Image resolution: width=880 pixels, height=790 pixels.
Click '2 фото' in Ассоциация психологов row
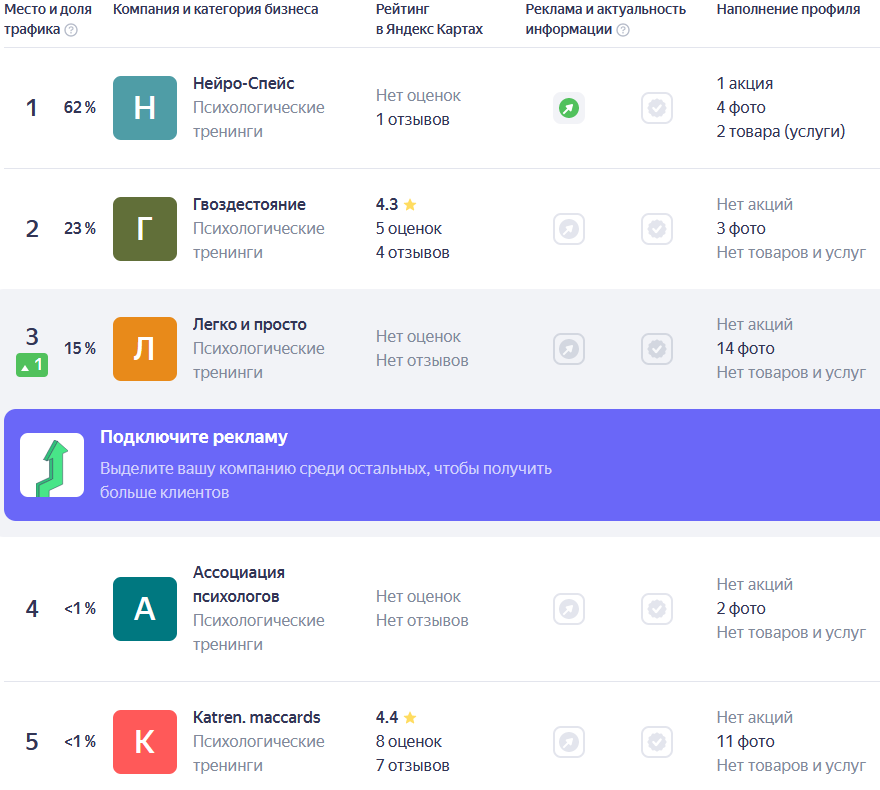(x=741, y=609)
